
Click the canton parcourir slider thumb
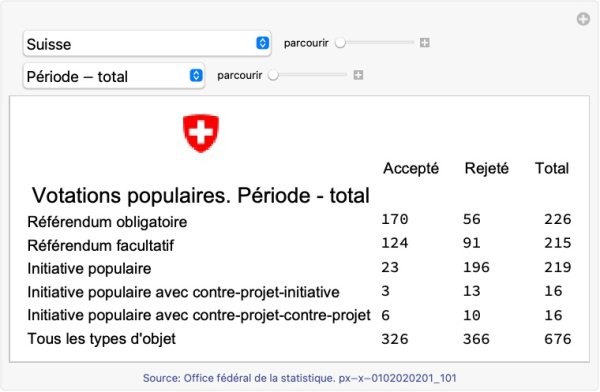340,43
